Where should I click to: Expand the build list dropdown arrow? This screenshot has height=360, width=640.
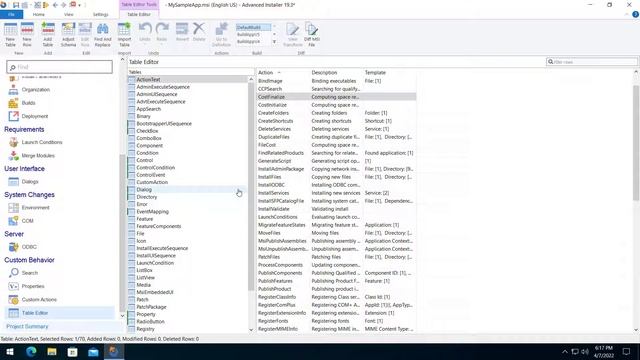click(x=274, y=42)
